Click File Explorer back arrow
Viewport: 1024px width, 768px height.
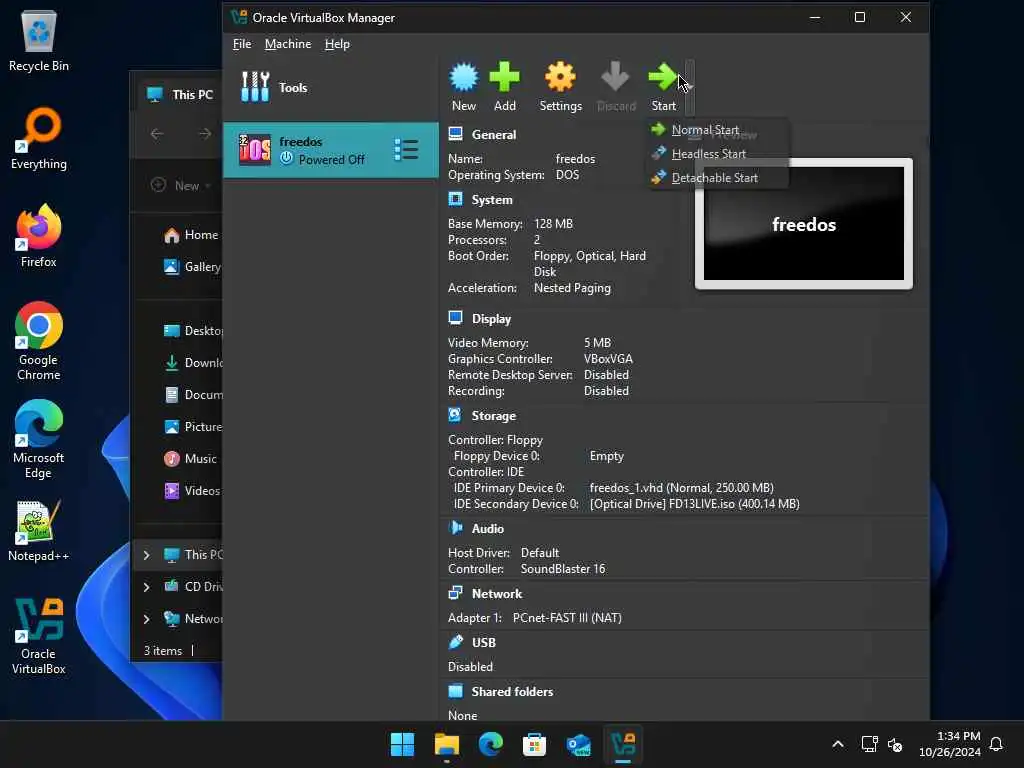click(x=157, y=134)
